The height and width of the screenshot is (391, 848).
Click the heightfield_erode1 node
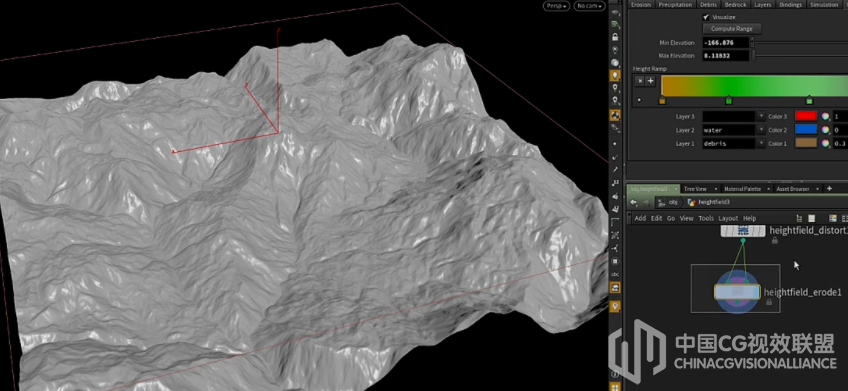(x=737, y=292)
